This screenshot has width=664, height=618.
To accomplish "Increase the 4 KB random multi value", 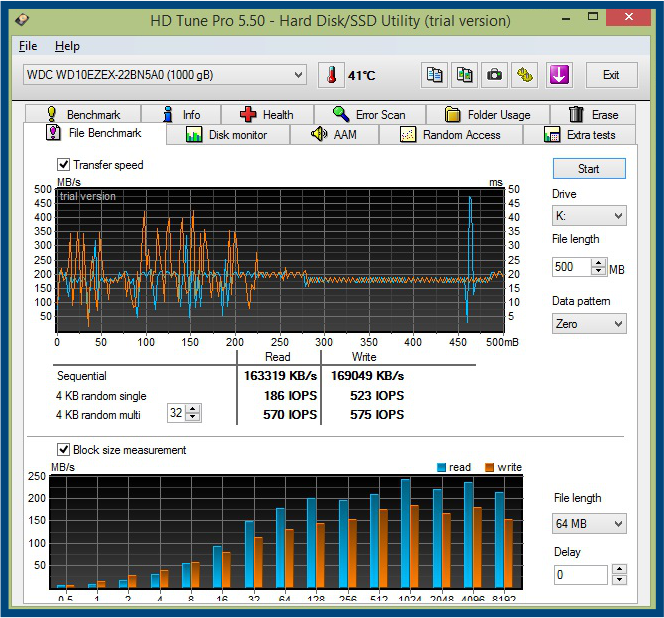I will pyautogui.click(x=193, y=409).
